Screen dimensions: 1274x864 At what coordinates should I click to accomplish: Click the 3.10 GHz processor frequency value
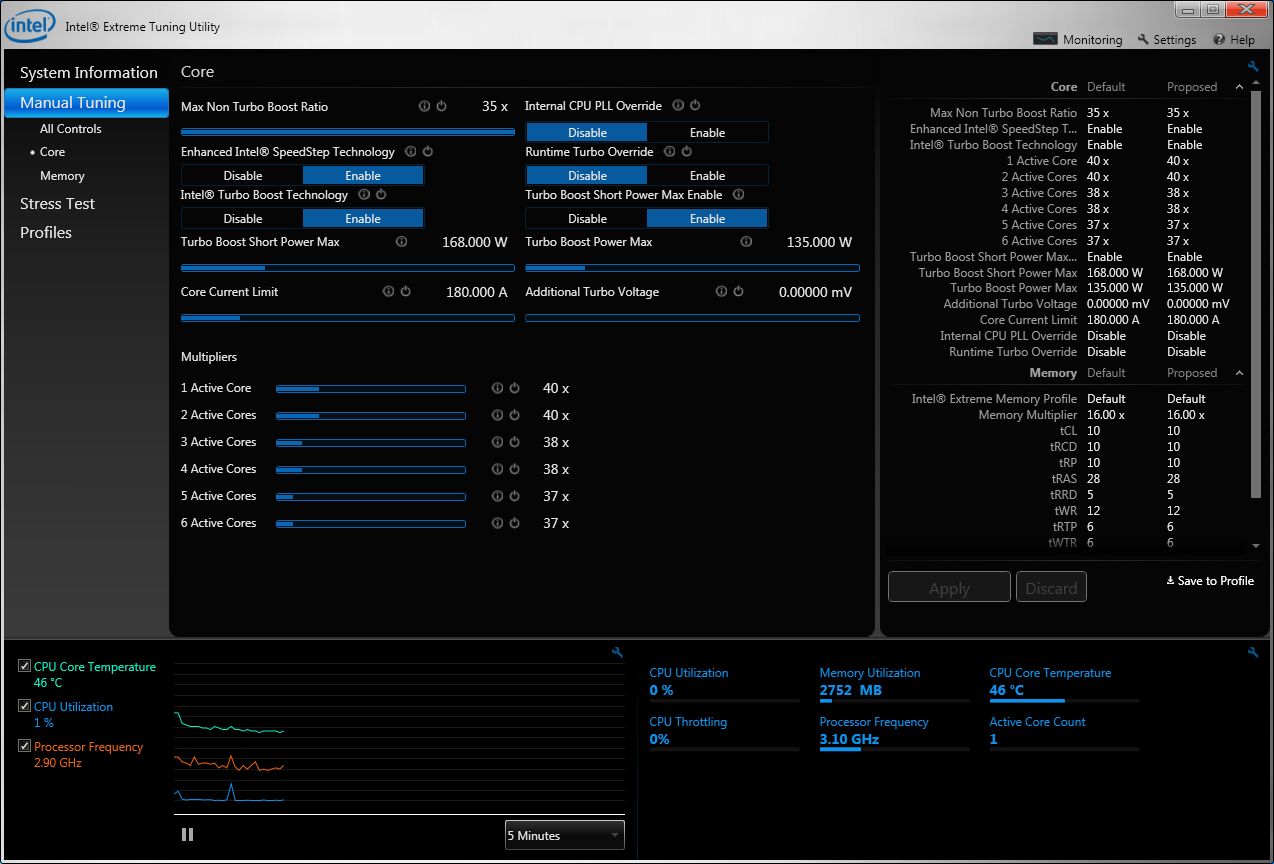tap(849, 739)
